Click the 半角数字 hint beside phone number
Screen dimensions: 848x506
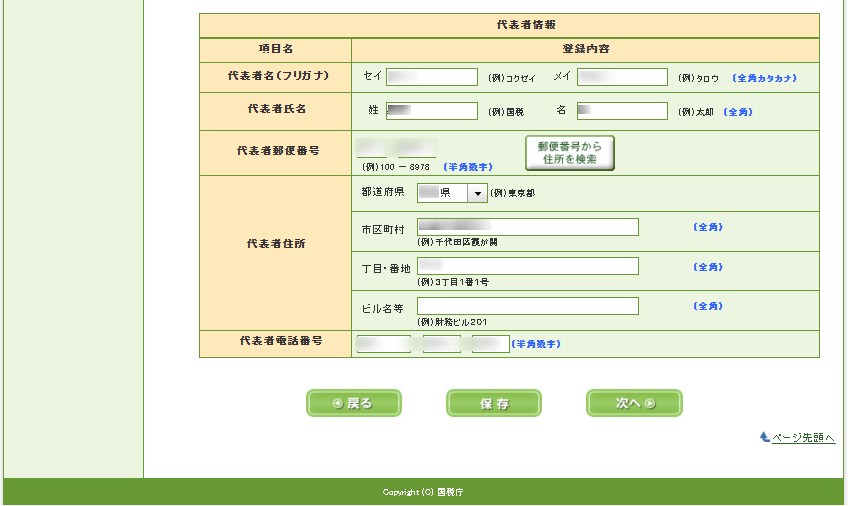(536, 344)
